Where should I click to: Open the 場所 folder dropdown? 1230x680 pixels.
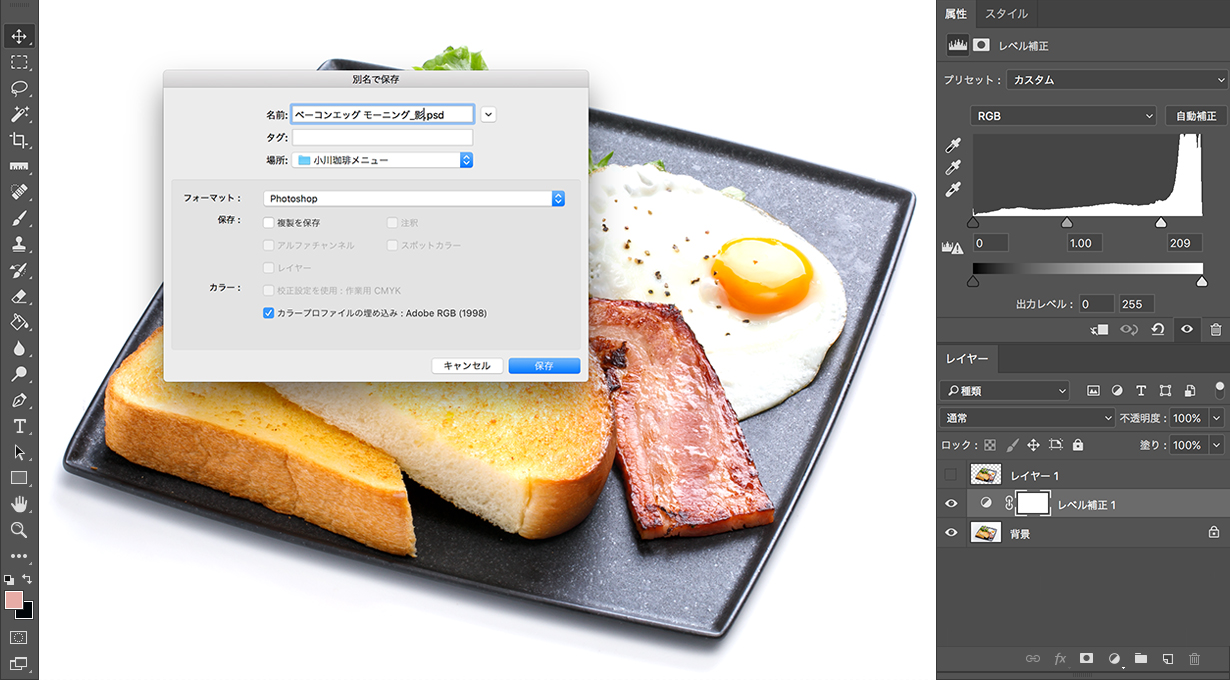pyautogui.click(x=382, y=160)
